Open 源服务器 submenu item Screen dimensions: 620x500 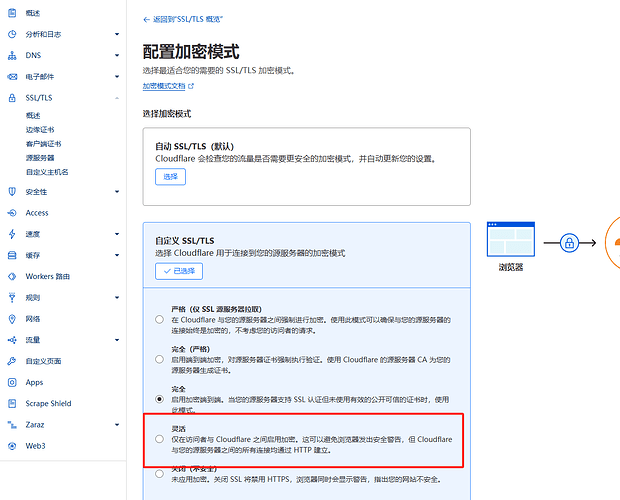[x=40, y=158]
